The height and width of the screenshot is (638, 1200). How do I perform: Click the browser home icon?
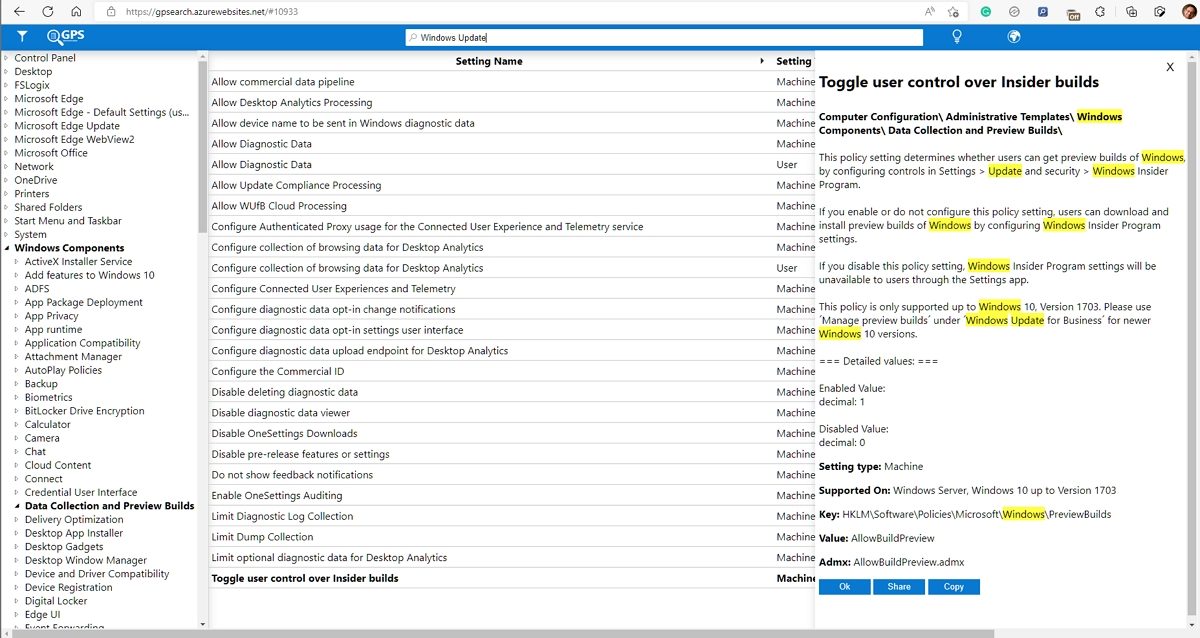(77, 12)
